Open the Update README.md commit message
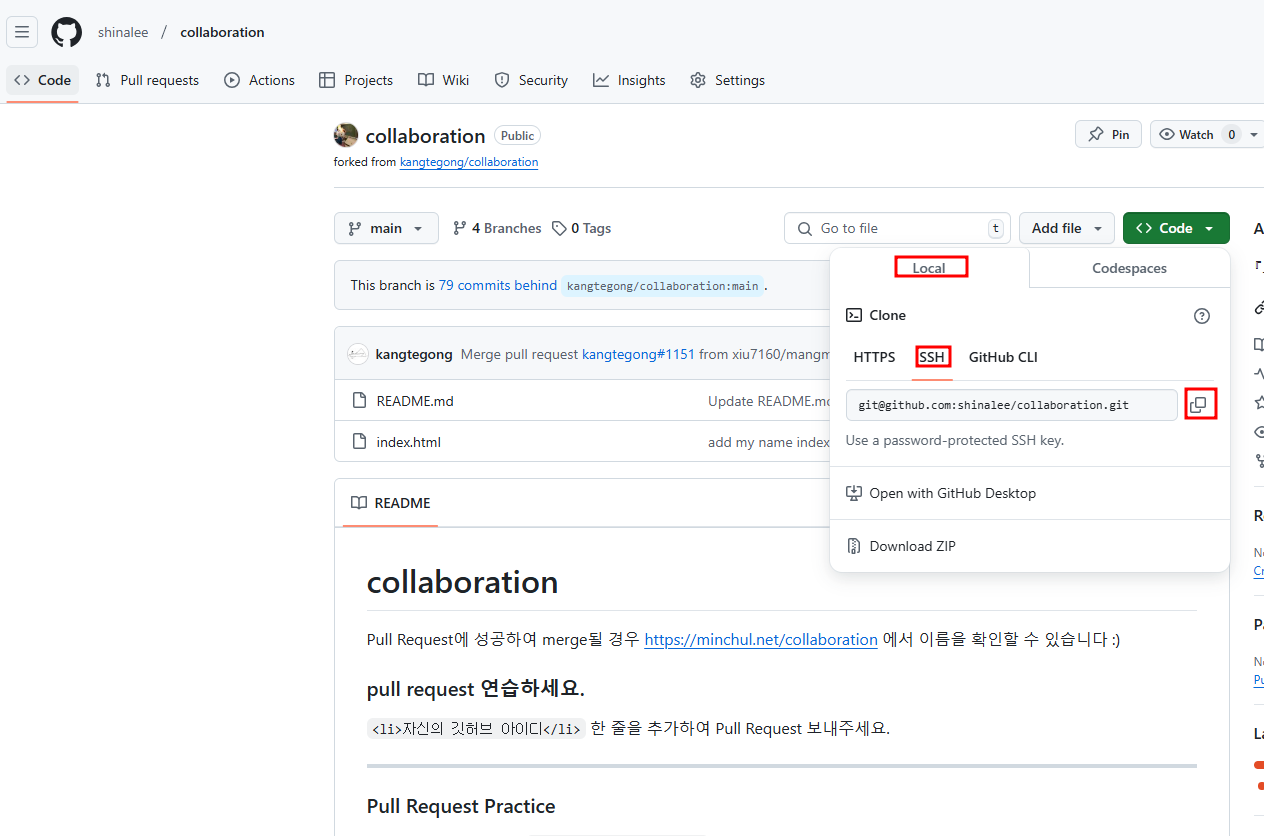Image resolution: width=1264 pixels, height=836 pixels. coord(769,401)
